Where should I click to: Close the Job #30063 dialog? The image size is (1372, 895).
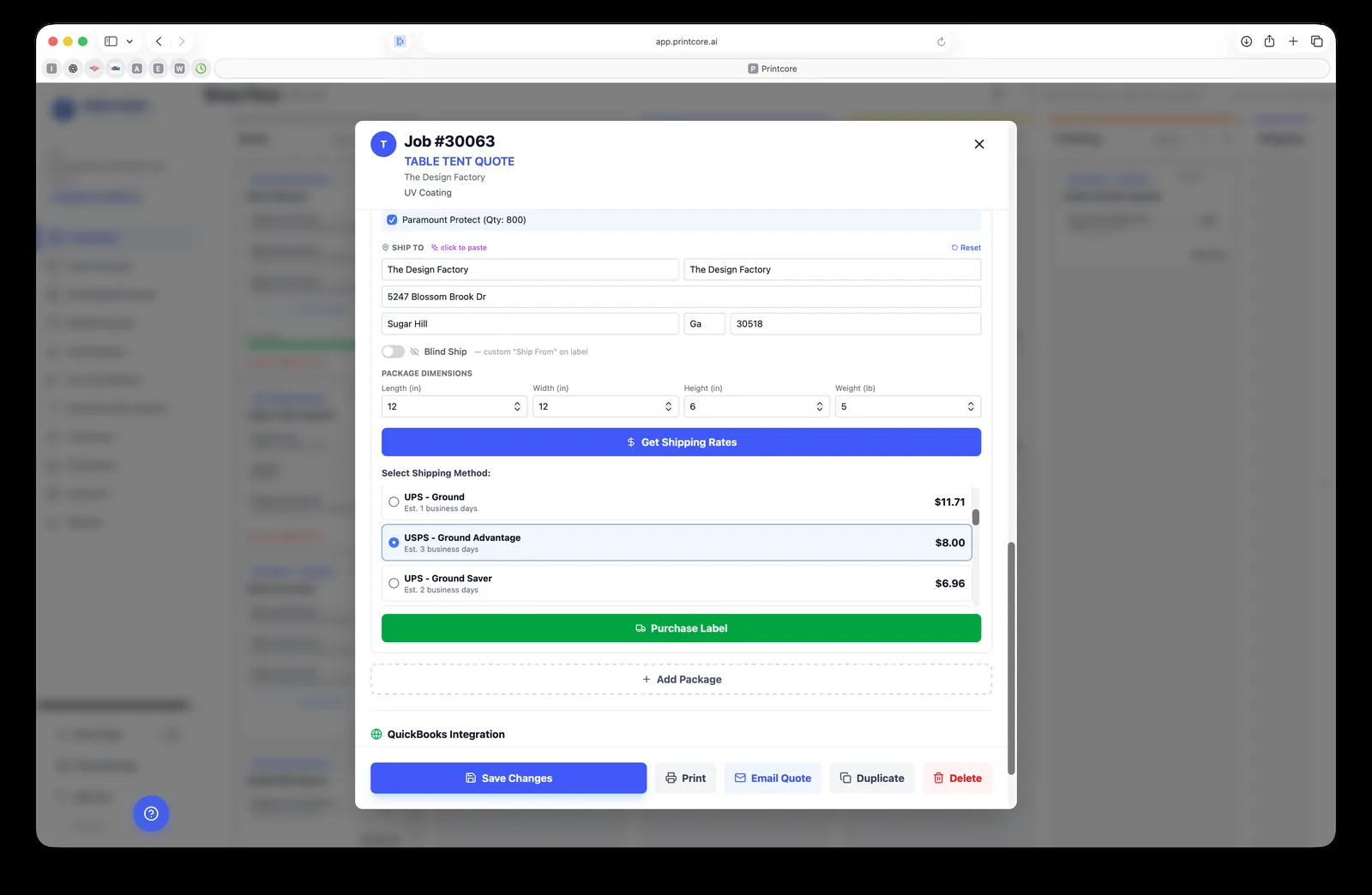pyautogui.click(x=979, y=144)
